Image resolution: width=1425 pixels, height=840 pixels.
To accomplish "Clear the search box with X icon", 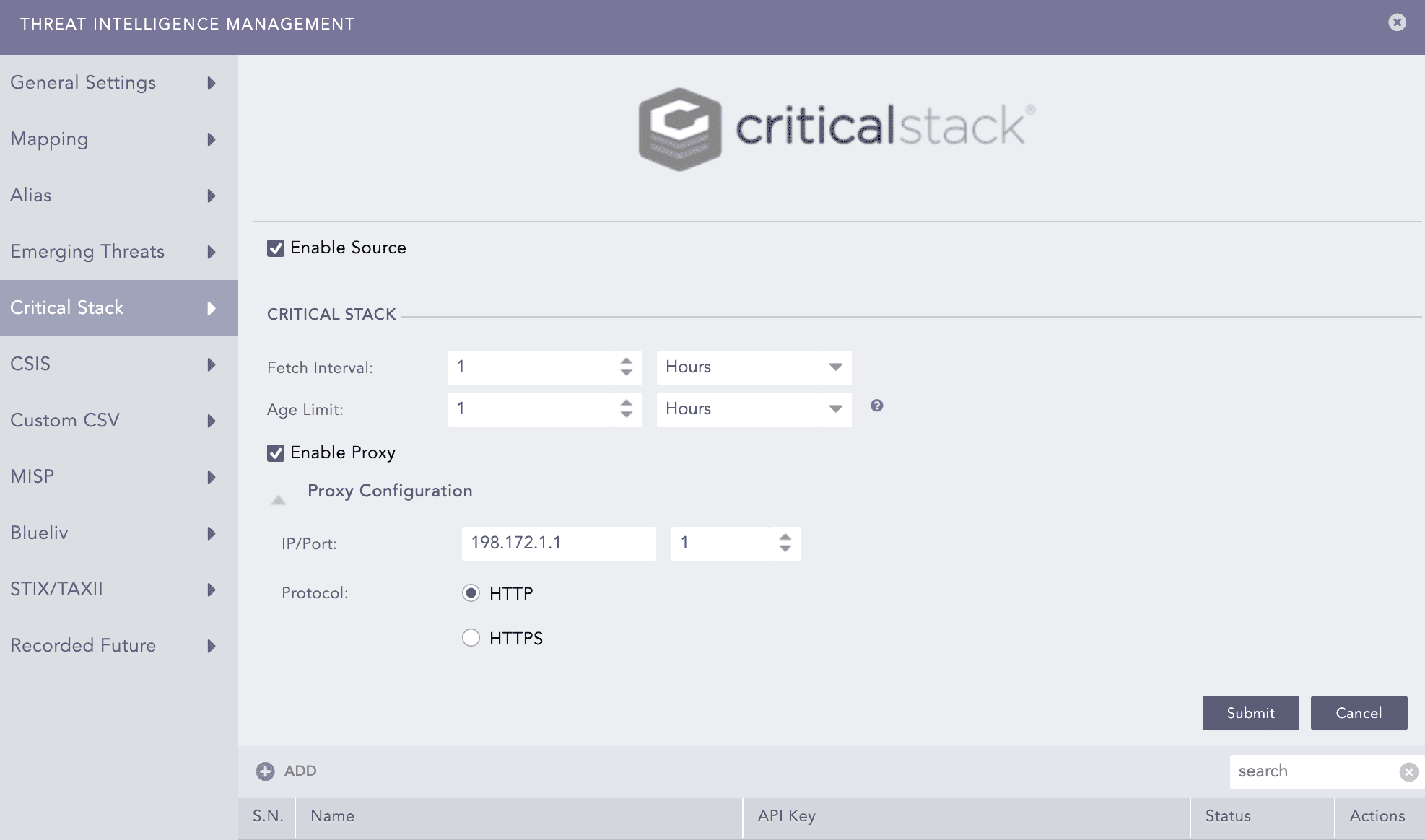I will 1408,772.
